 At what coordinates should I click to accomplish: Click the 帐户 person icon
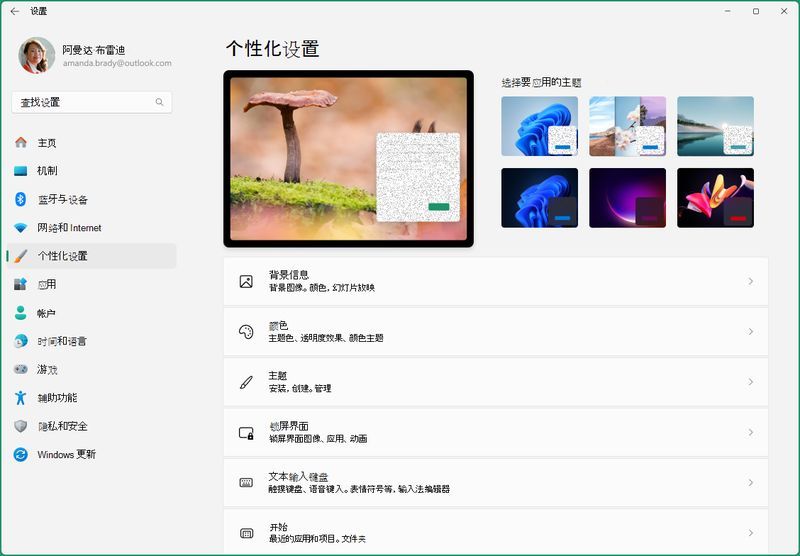tap(20, 313)
